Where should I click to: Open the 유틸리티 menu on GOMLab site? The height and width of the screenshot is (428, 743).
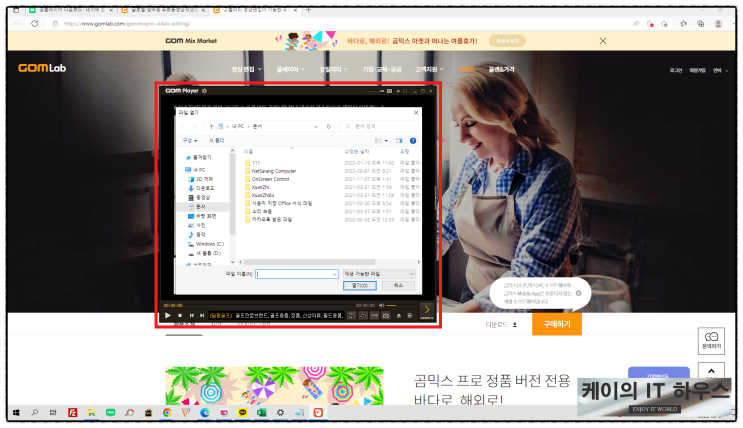(x=334, y=70)
